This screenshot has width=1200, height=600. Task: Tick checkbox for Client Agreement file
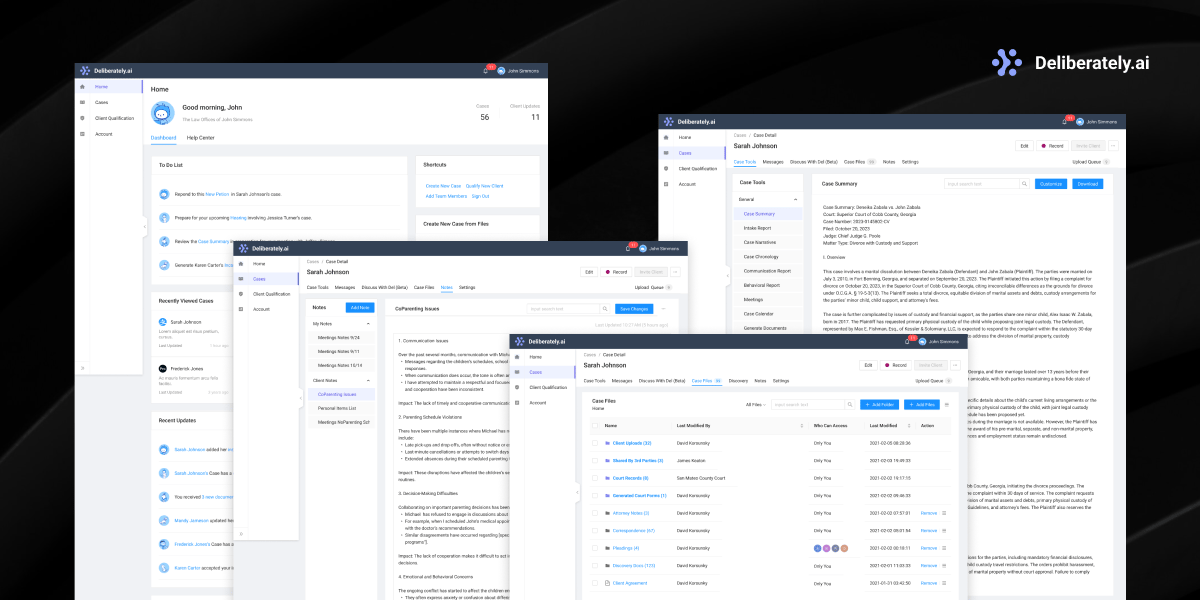tap(595, 583)
